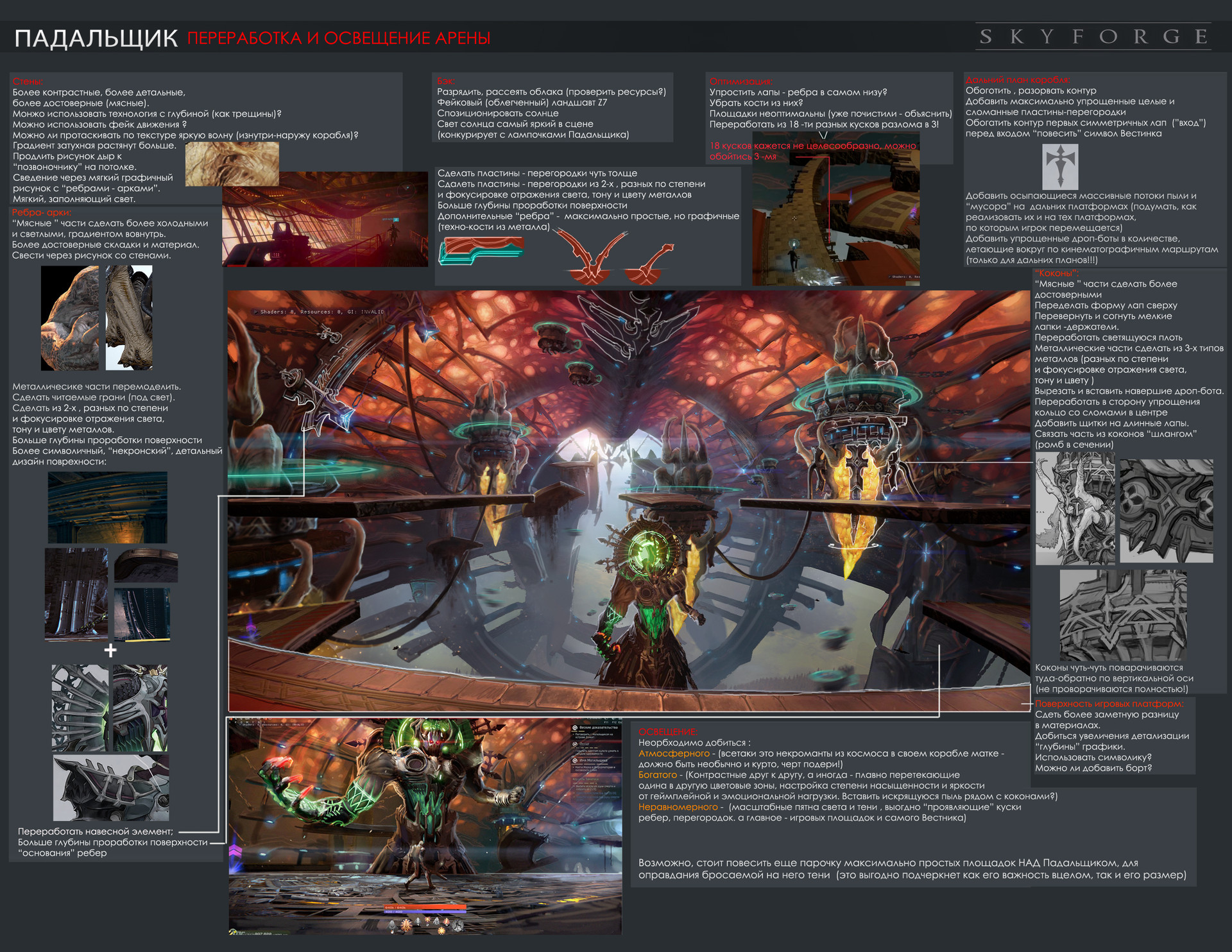This screenshot has width=1232, height=952.
Task: Click the 'Стены:' heading
Action: [x=28, y=81]
